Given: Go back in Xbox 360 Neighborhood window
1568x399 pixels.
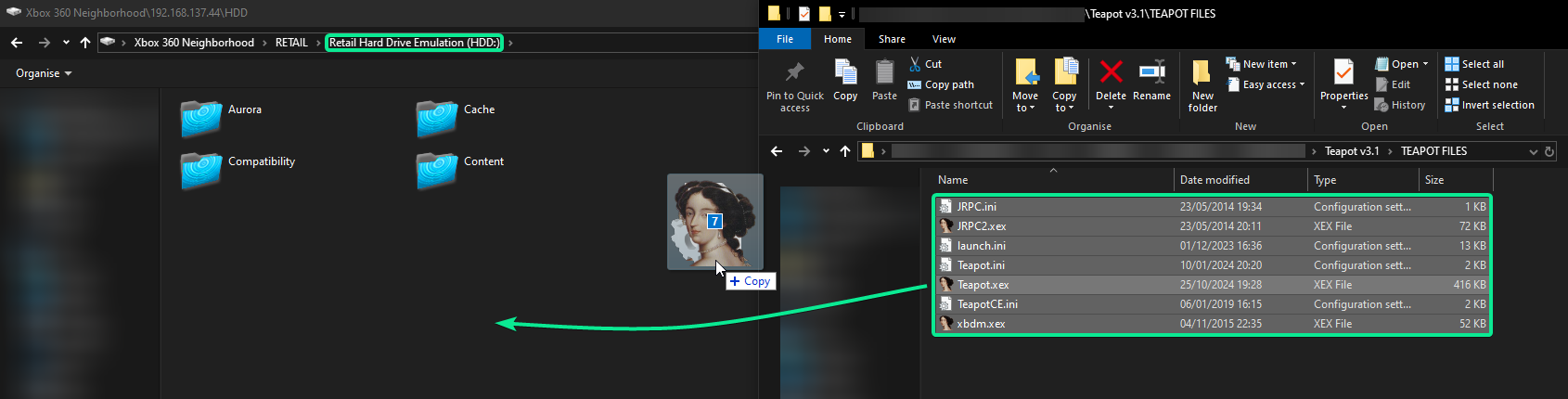Looking at the screenshot, I should 17,43.
